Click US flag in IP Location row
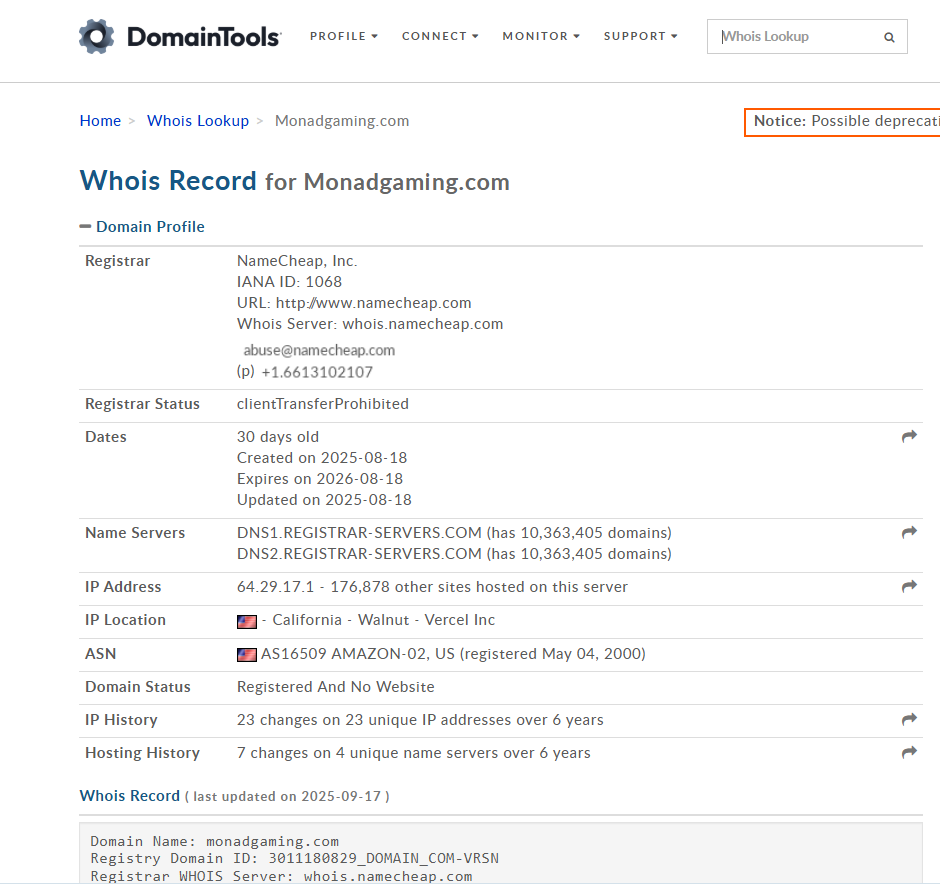The image size is (940, 884). pyautogui.click(x=247, y=621)
